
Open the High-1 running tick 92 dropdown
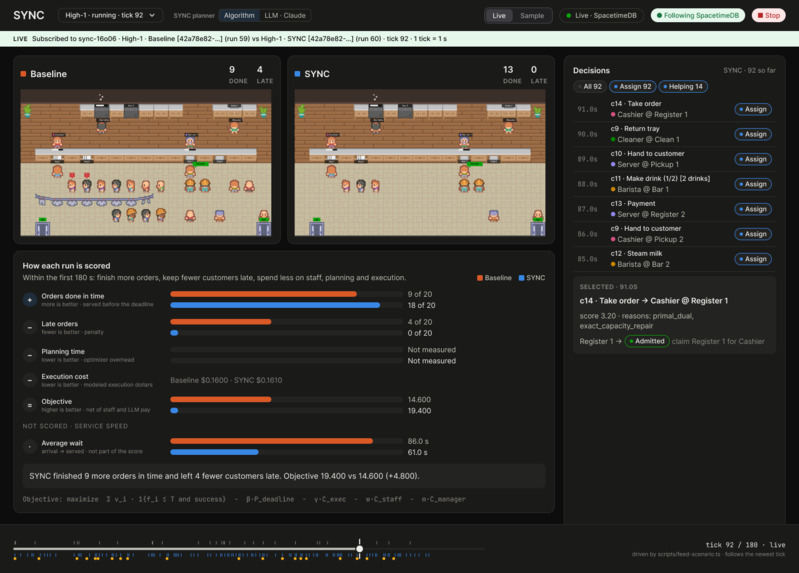[110, 15]
